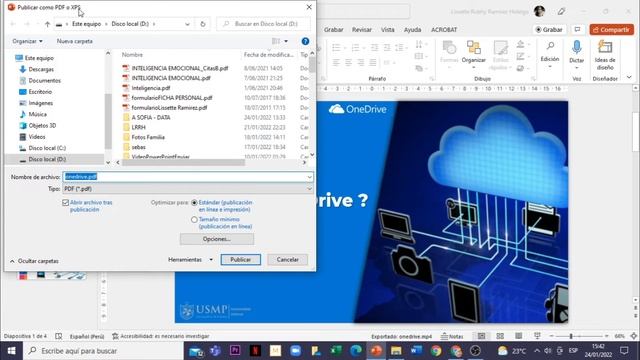The height and width of the screenshot is (360, 640).
Task: Open Edición search group in PowerPoint
Action: tap(550, 53)
